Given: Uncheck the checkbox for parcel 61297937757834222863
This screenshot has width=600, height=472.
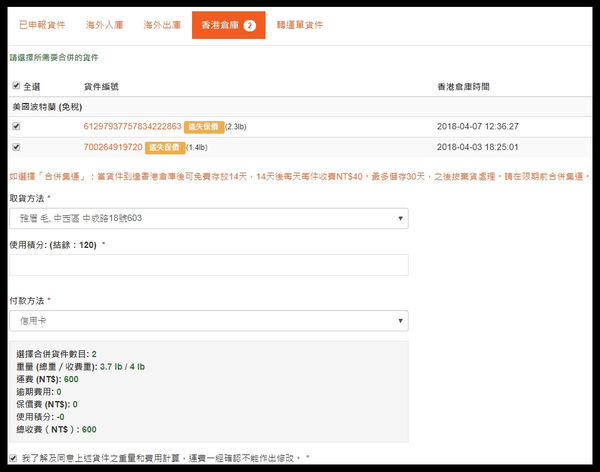Looking at the screenshot, I should (x=15, y=127).
